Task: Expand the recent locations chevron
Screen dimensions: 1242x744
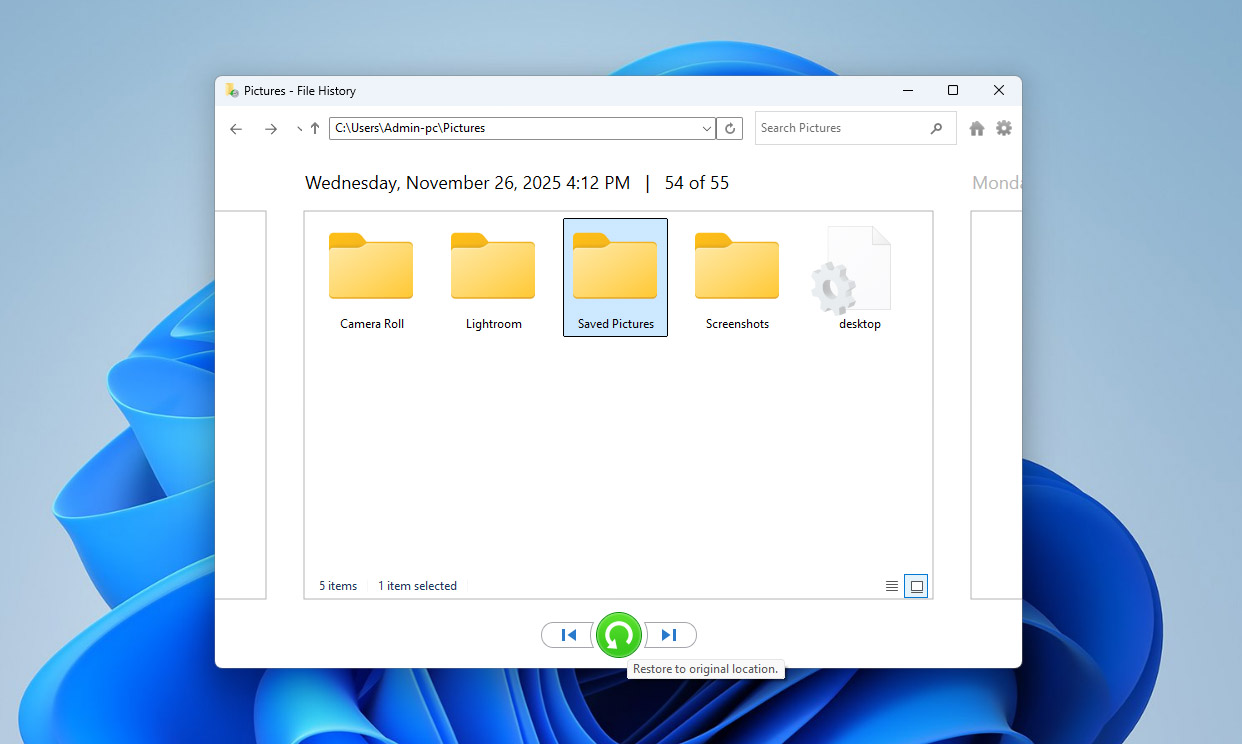Action: (298, 128)
